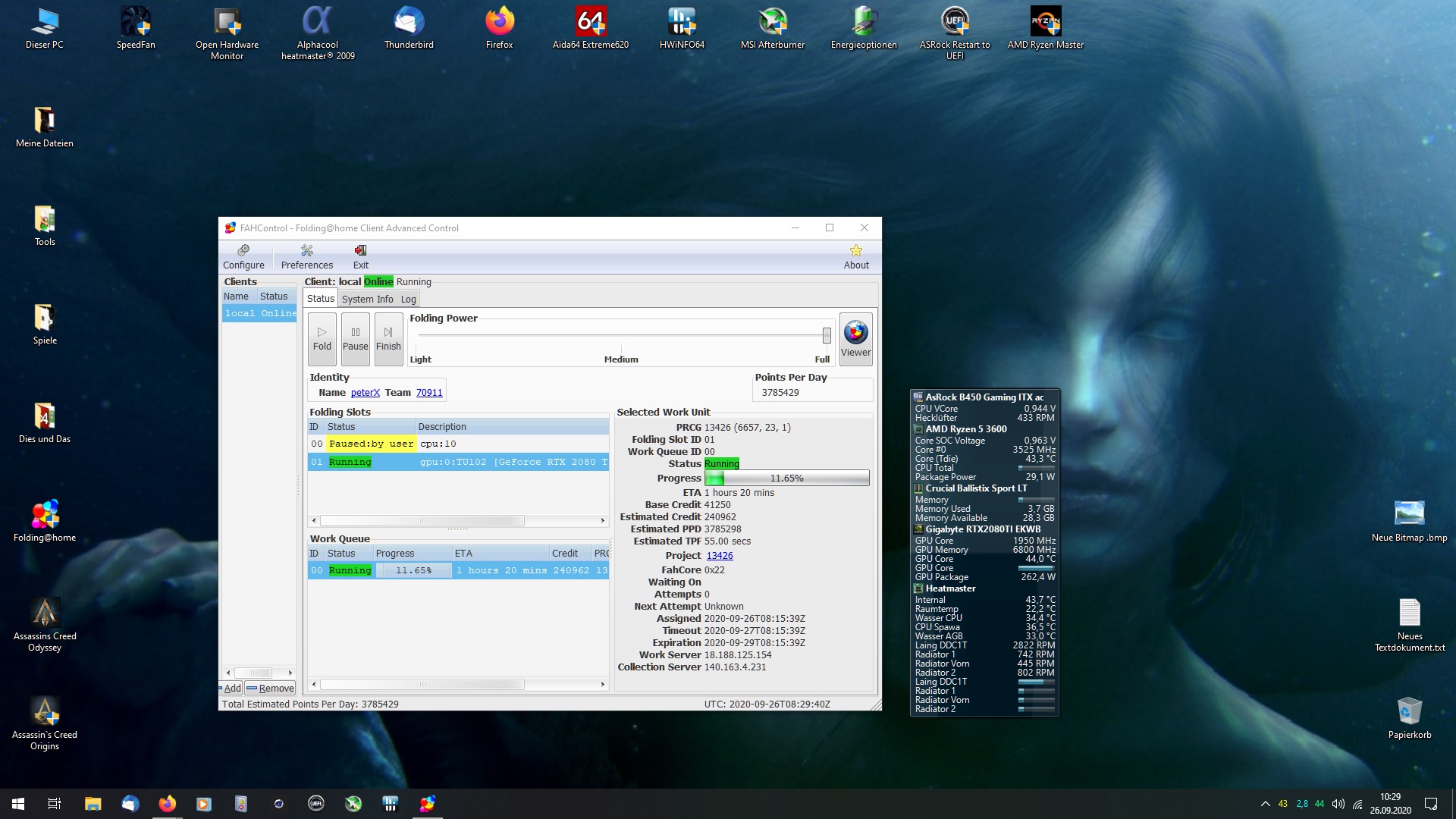Click the Exit toolbar icon

click(360, 257)
